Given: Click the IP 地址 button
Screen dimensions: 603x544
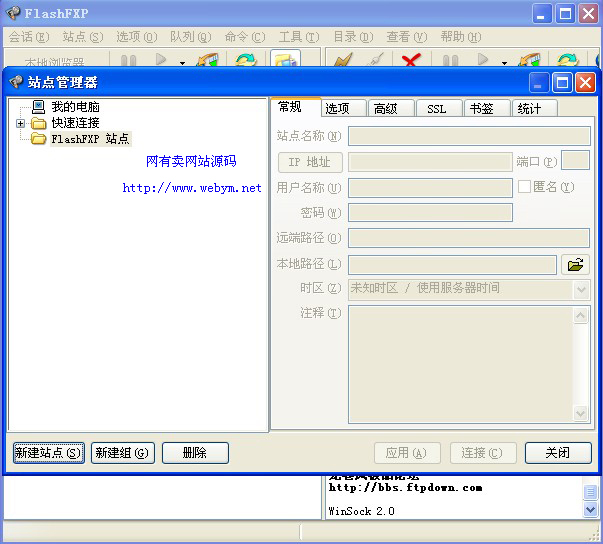Looking at the screenshot, I should 310,162.
